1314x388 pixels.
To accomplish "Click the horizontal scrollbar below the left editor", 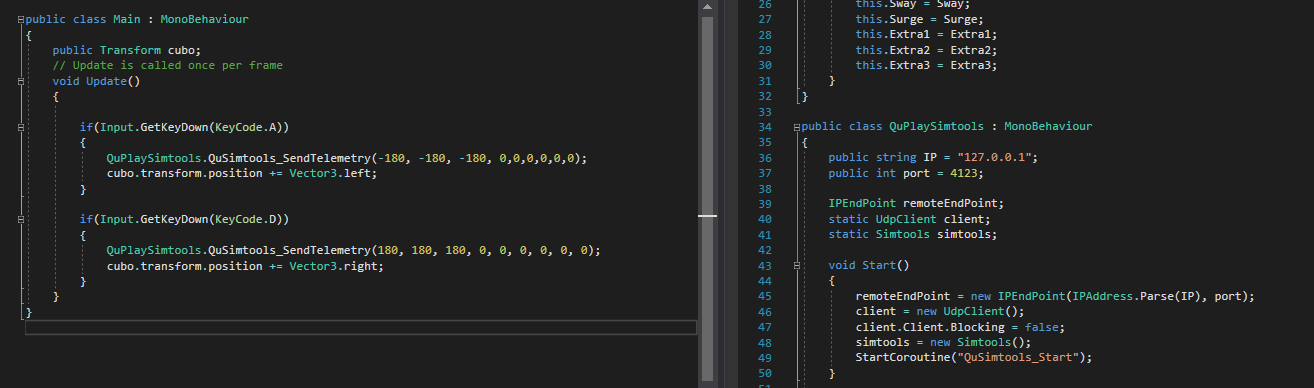I will click(x=360, y=327).
